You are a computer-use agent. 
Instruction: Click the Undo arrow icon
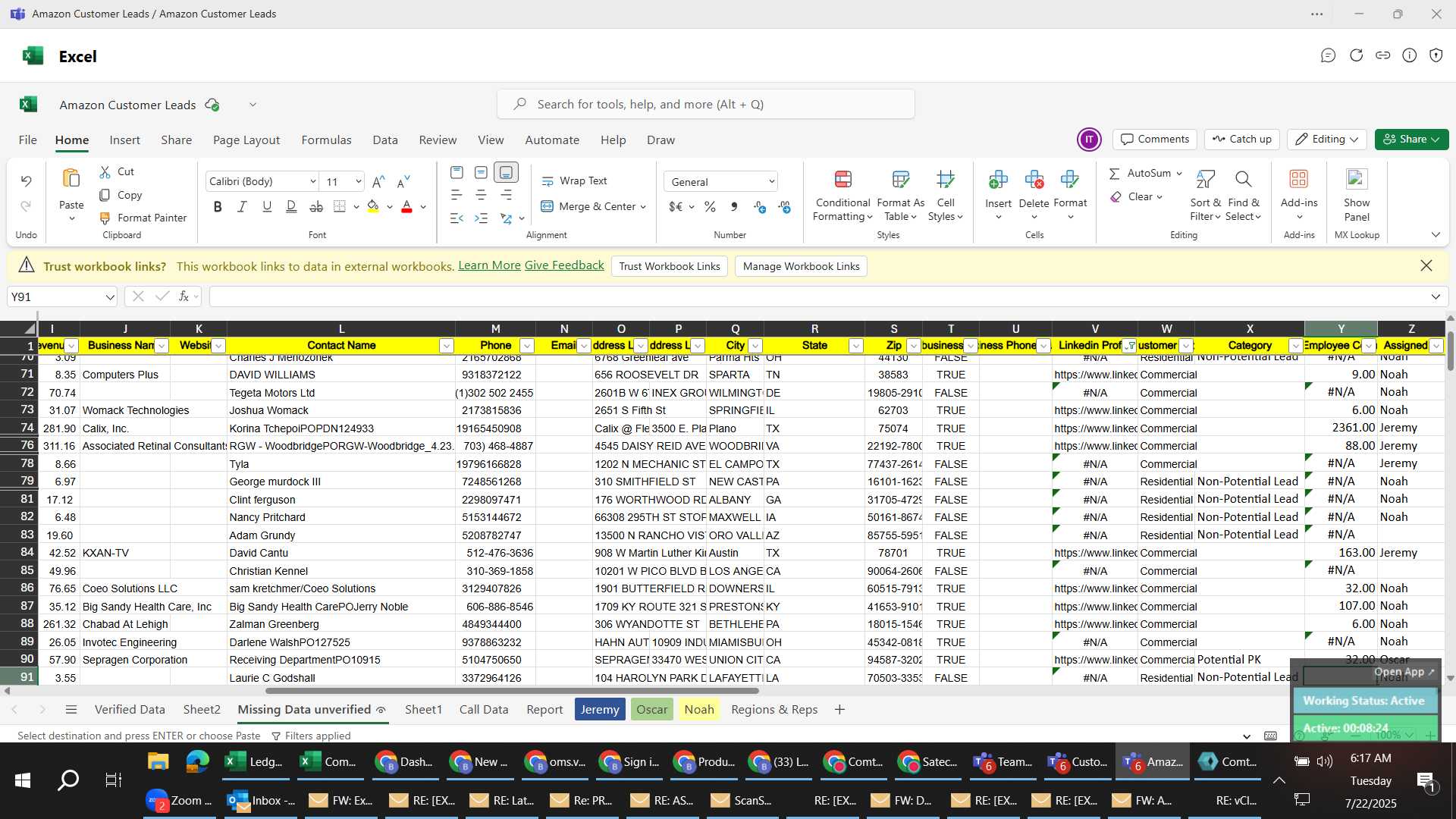click(26, 181)
